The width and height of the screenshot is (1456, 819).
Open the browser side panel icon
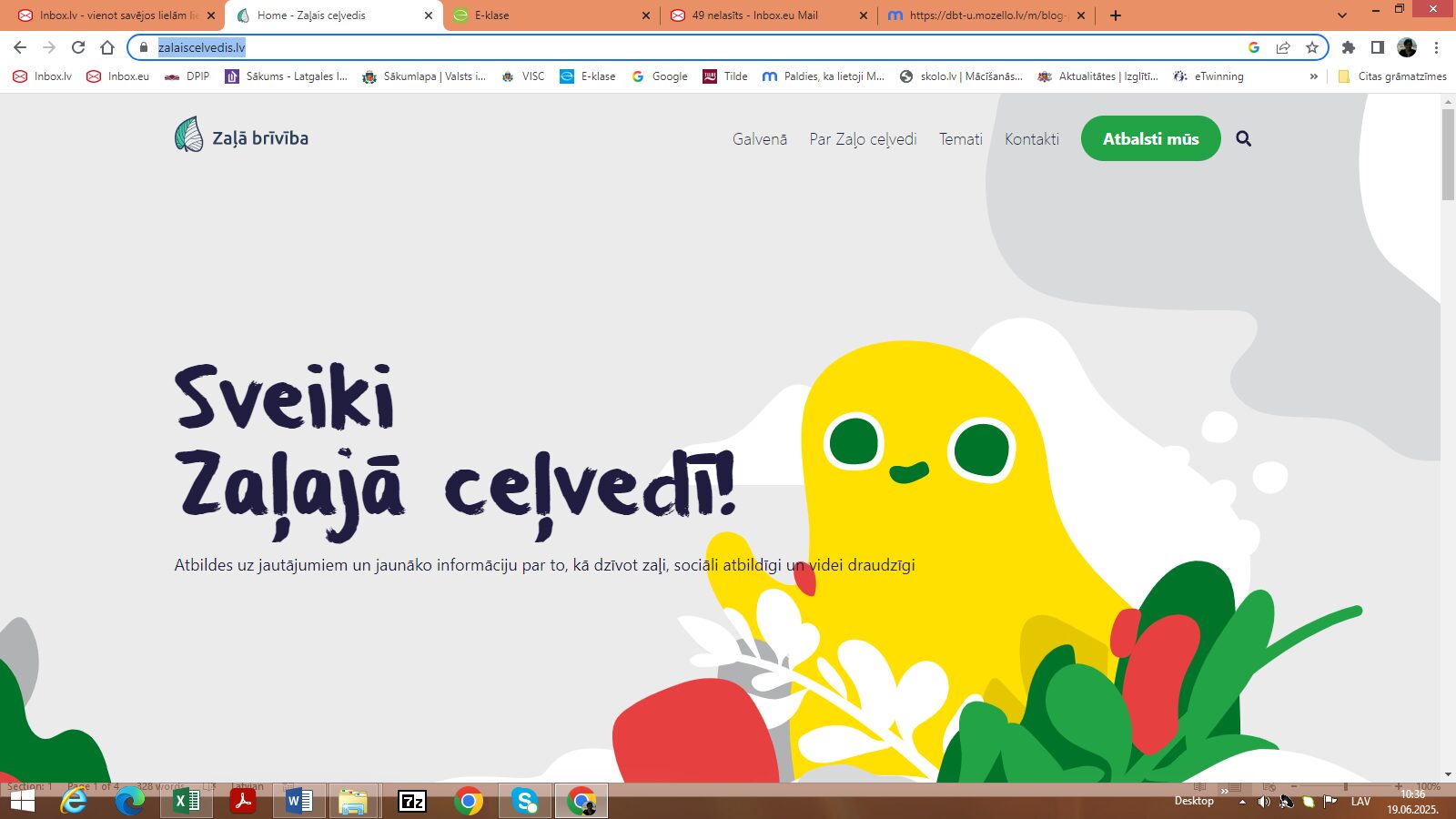[x=1378, y=47]
